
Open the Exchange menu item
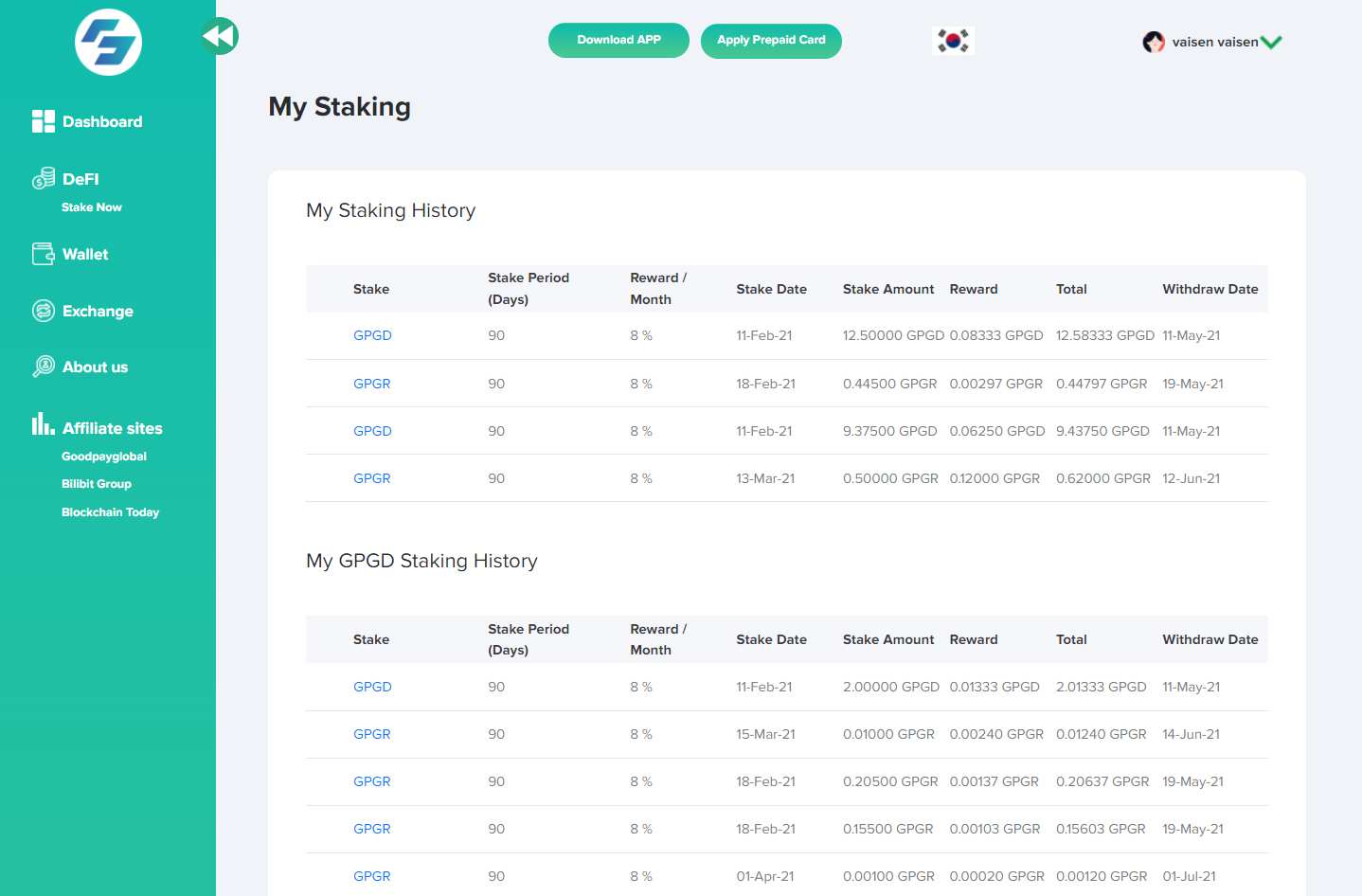98,312
